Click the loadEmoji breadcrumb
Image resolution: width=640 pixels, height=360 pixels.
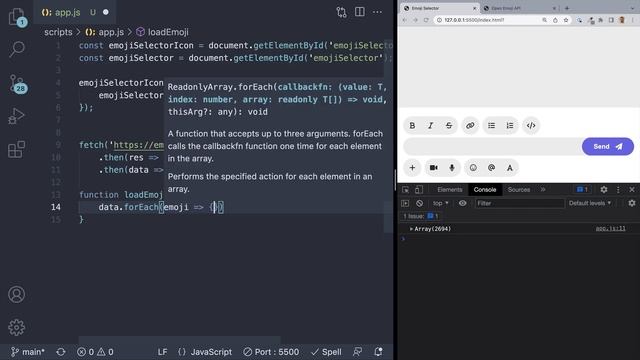[x=162, y=32]
